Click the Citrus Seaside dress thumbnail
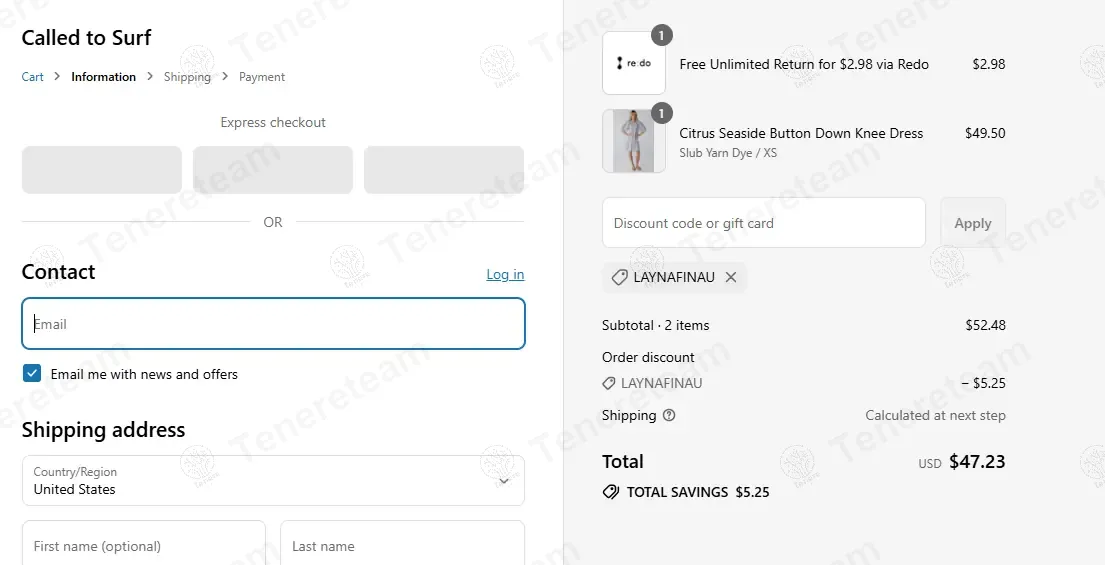The width and height of the screenshot is (1105, 565). [633, 141]
